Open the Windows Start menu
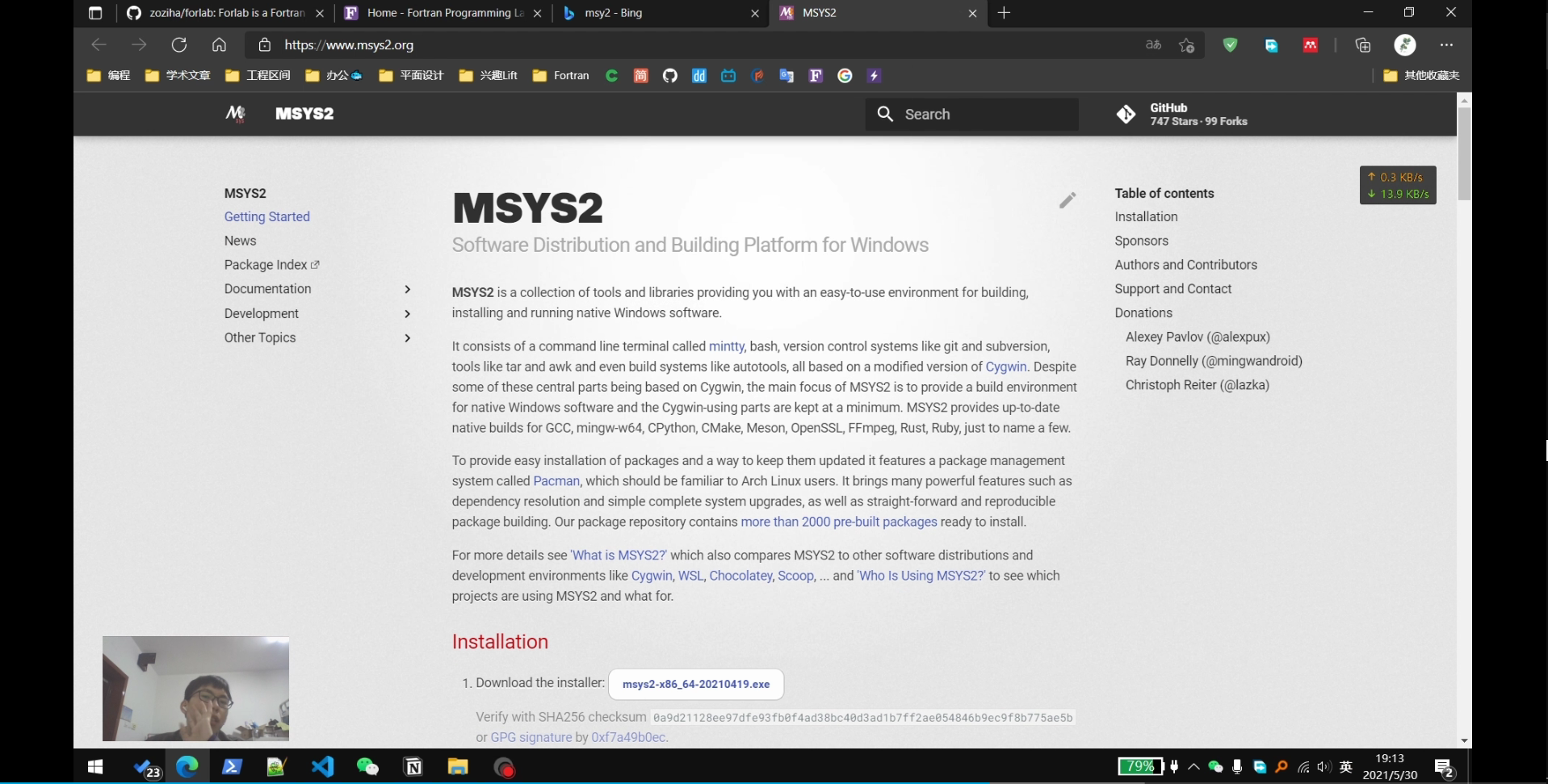Image resolution: width=1548 pixels, height=784 pixels. point(95,766)
